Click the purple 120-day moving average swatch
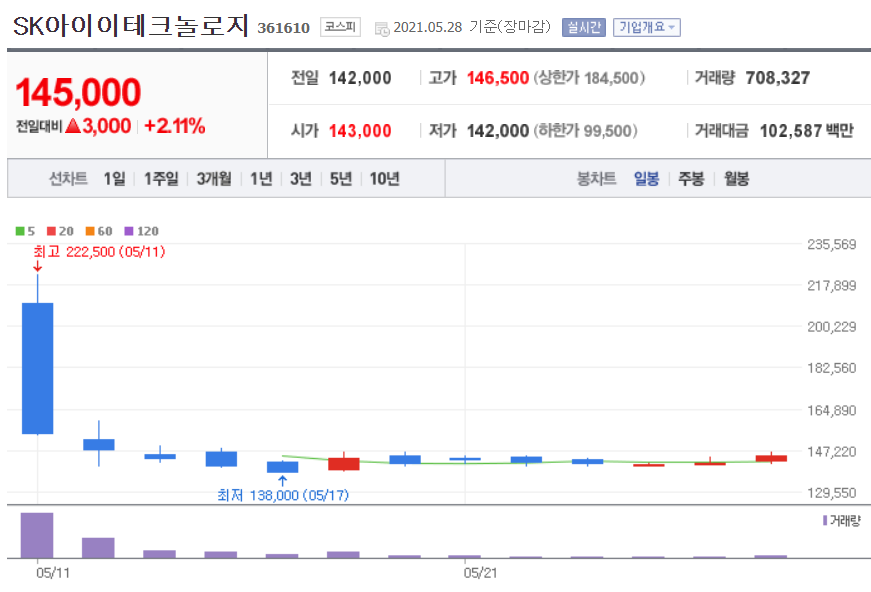This screenshot has width=871, height=592. pyautogui.click(x=129, y=231)
